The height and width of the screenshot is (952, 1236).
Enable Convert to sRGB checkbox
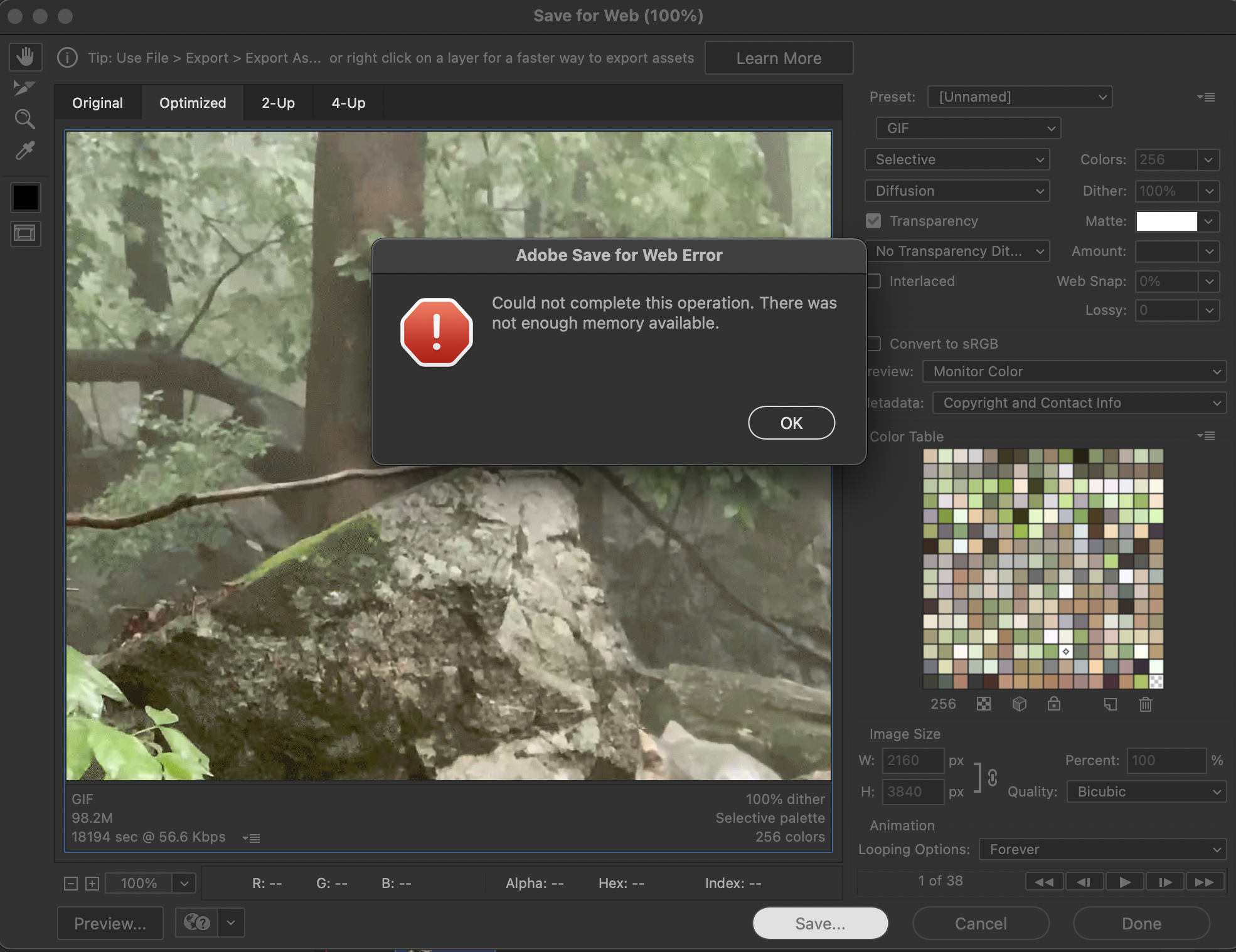pos(874,344)
